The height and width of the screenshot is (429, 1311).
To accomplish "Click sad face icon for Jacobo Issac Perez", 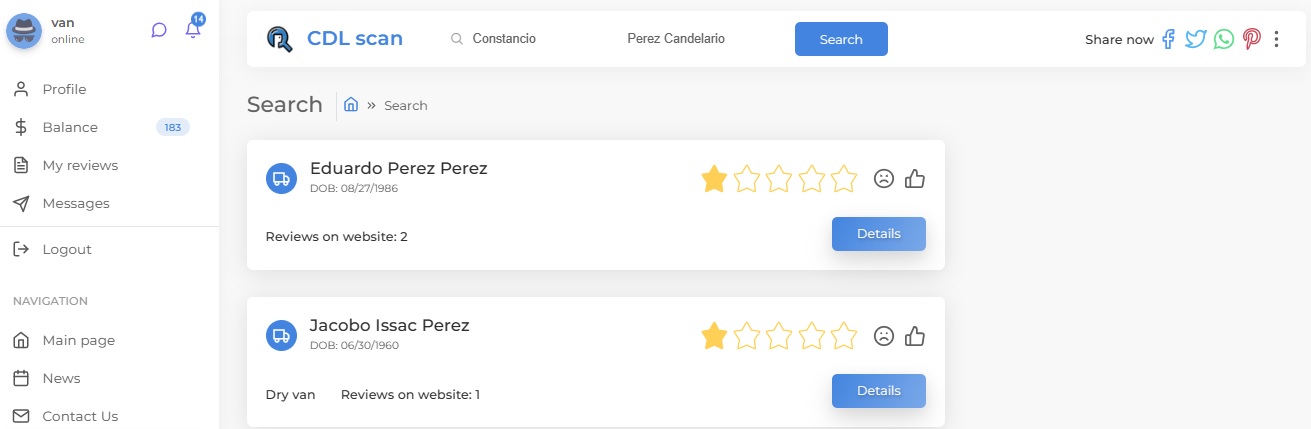I will 884,336.
